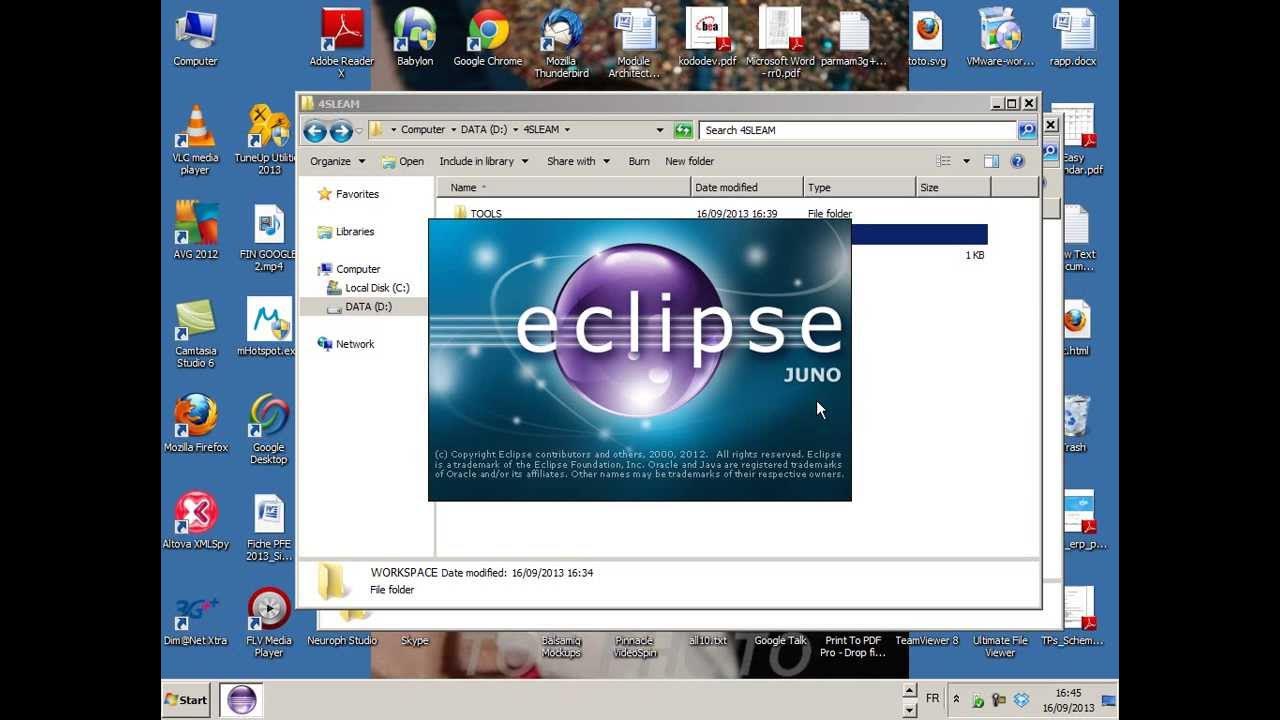Open the VLC media player desktop icon
The width and height of the screenshot is (1280, 720).
[x=195, y=140]
